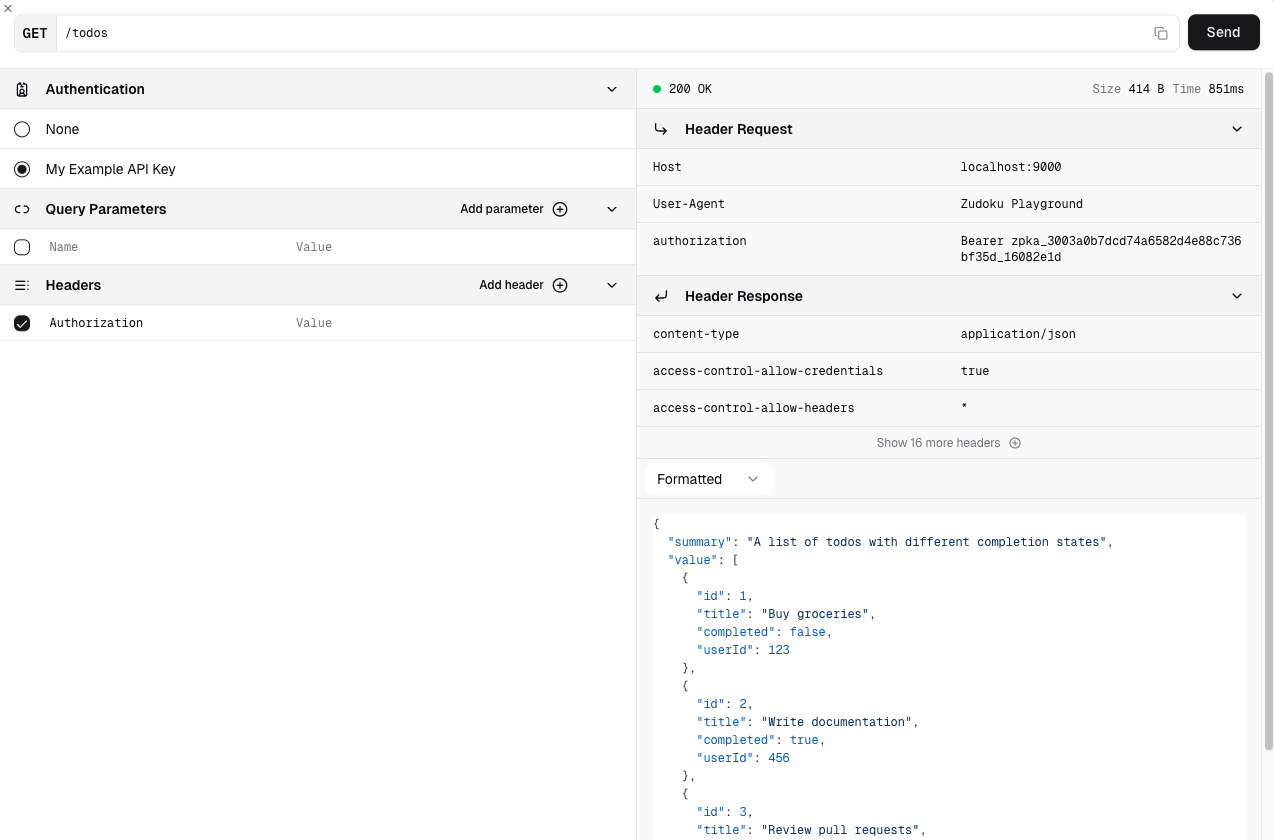Click the Authentication lock icon
This screenshot has width=1274, height=840.
click(22, 89)
